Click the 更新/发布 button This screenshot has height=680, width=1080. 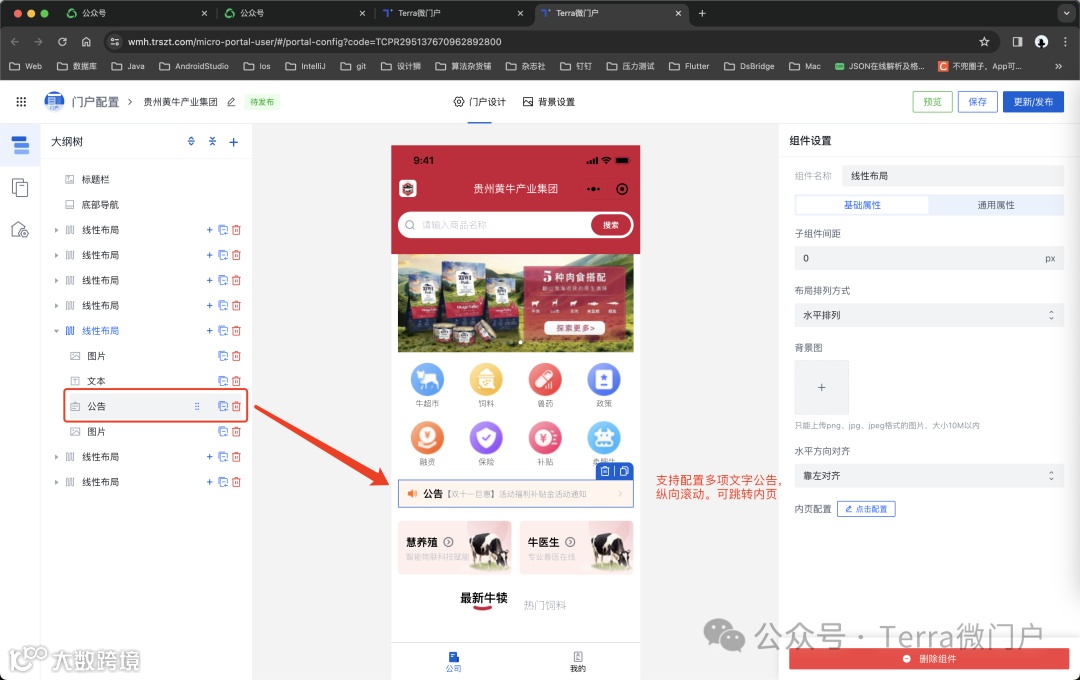click(1033, 102)
